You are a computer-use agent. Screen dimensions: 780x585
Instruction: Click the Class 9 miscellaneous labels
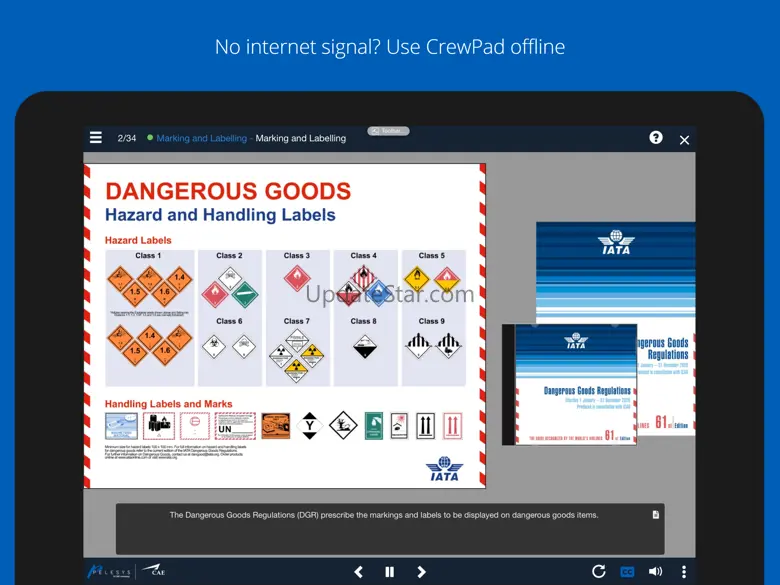(x=432, y=345)
